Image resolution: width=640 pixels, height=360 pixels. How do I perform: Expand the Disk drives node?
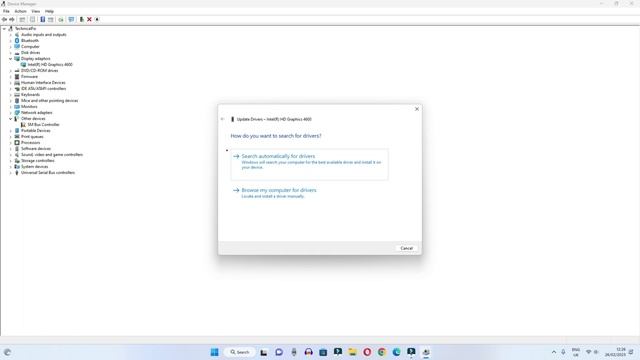[x=11, y=53]
